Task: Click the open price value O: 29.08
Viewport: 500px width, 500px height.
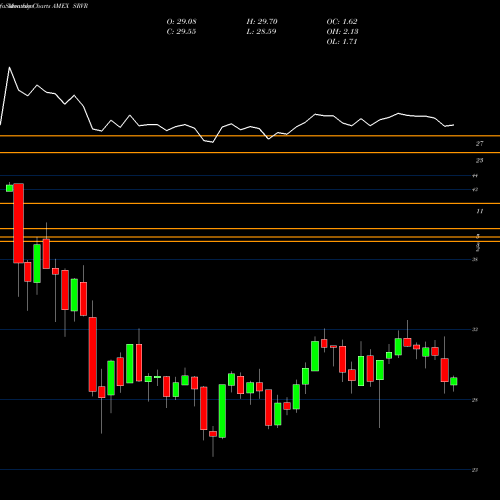Action: (181, 22)
